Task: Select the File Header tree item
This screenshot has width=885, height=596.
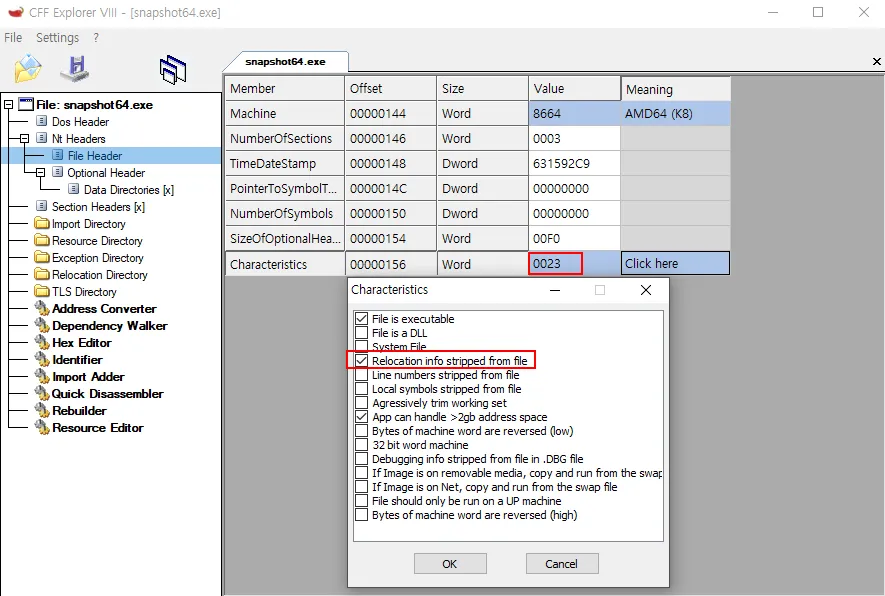Action: (95, 156)
